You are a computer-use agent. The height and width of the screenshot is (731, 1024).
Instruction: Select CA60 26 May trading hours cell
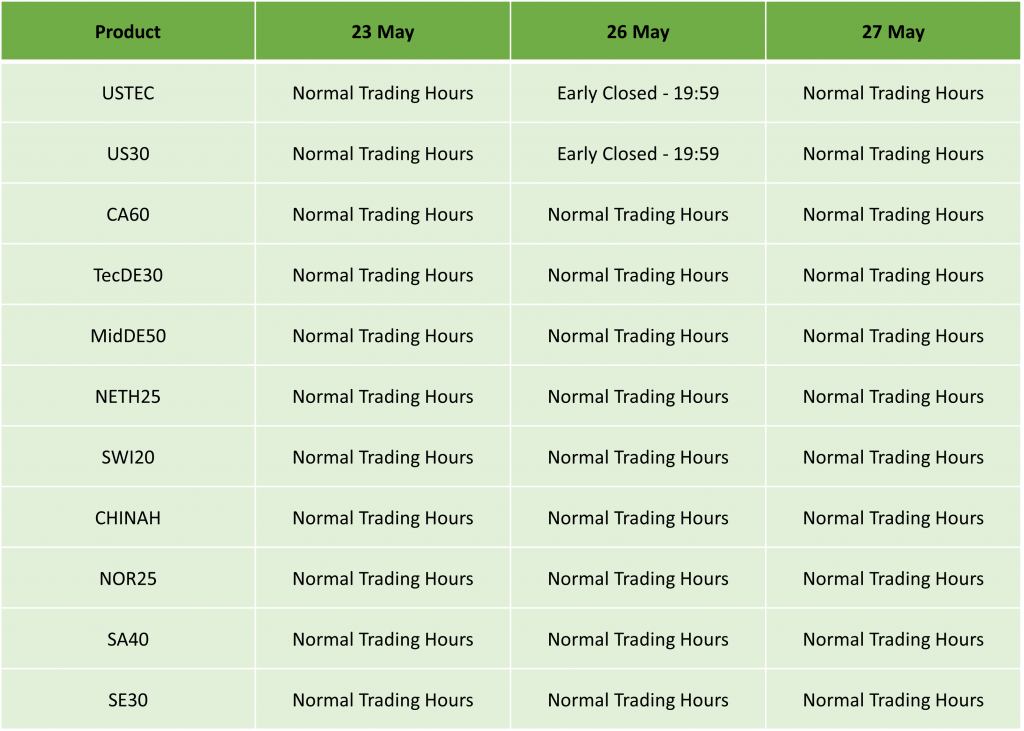point(638,214)
